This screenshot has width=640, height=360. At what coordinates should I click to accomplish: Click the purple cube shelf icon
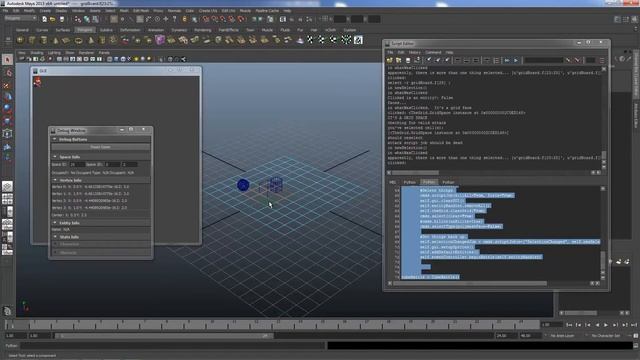(x=160, y=40)
